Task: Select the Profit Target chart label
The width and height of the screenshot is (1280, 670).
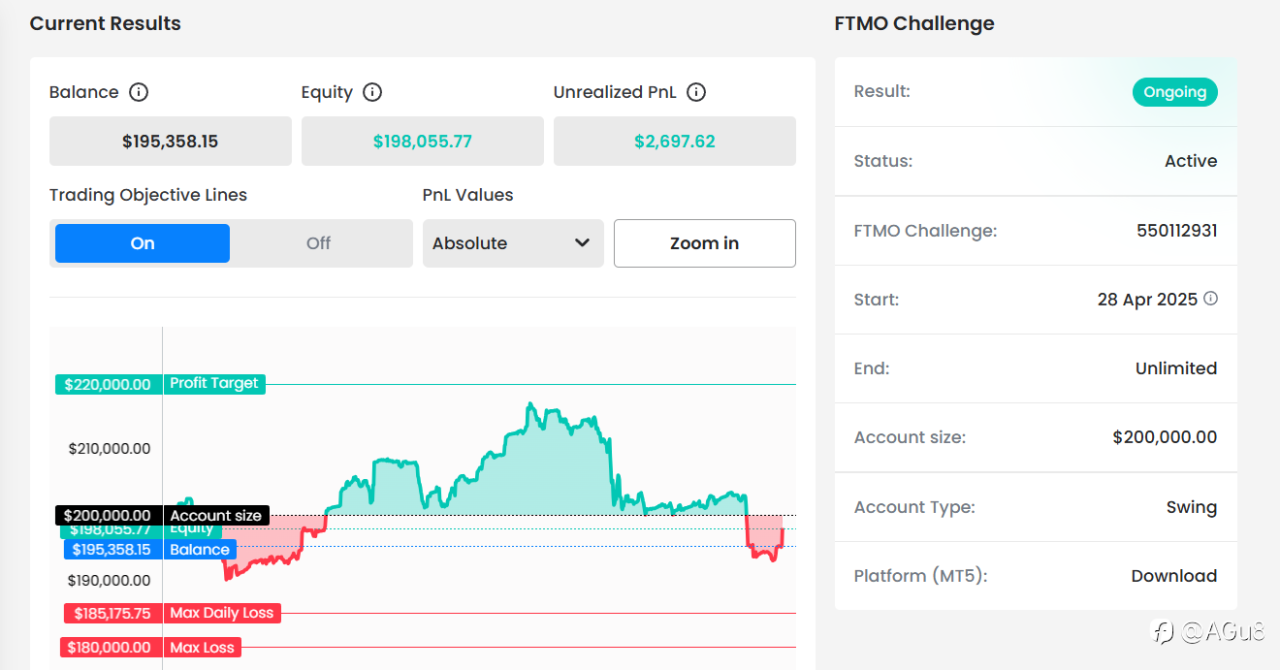Action: tap(214, 383)
